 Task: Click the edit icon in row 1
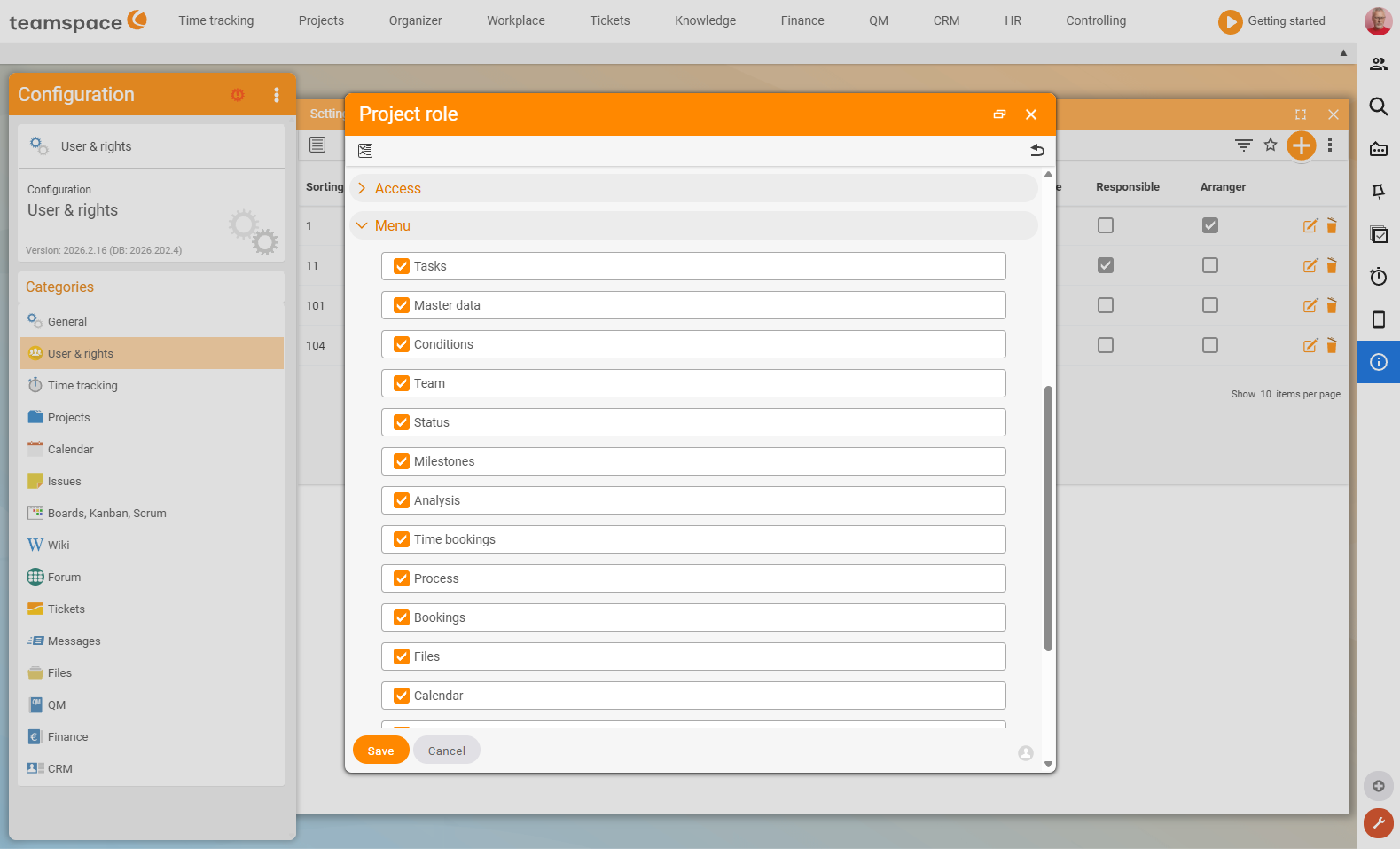tap(1310, 226)
